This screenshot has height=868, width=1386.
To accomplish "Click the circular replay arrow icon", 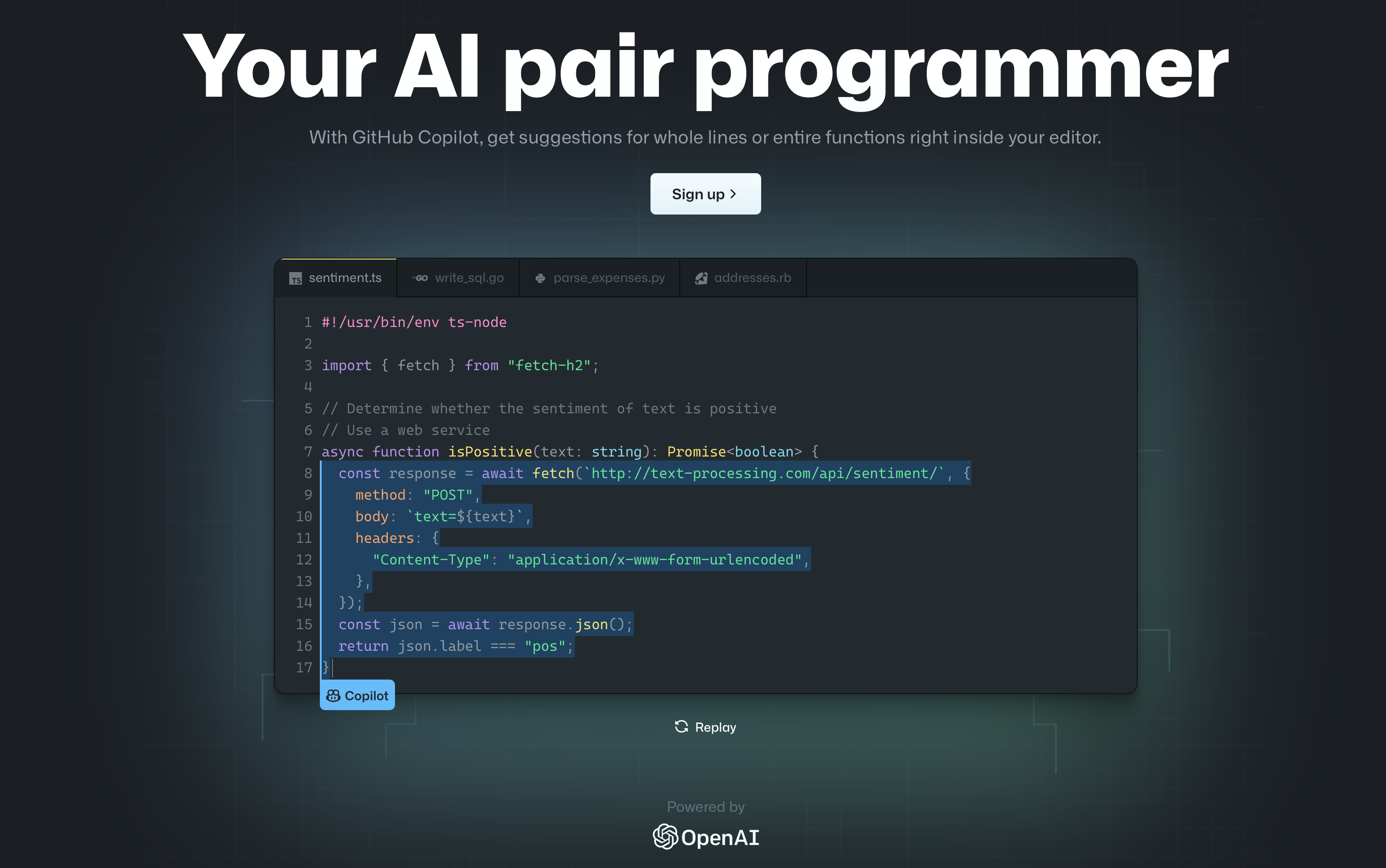I will (x=681, y=727).
